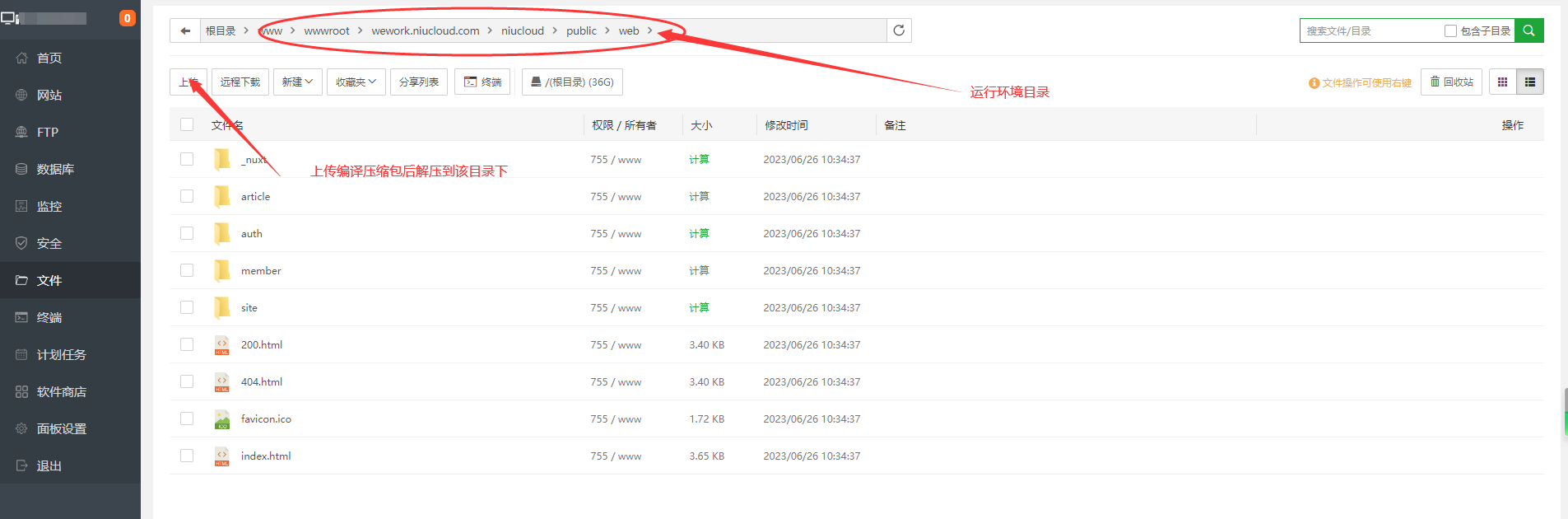Expand the 新建 (New) dropdown
The image size is (1568, 519).
pyautogui.click(x=297, y=82)
